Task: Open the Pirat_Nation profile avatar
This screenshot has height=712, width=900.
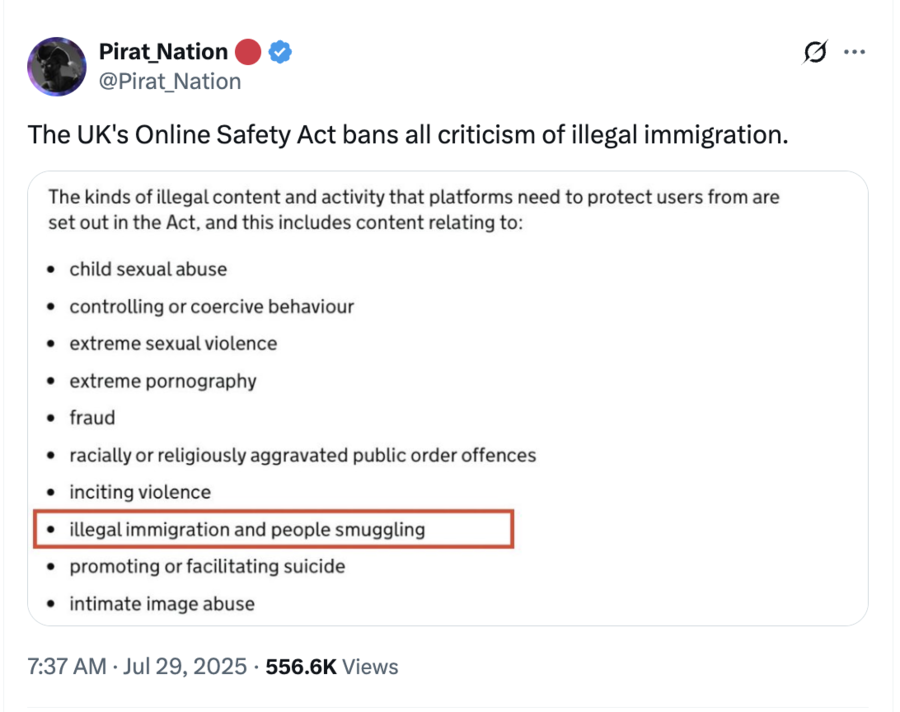Action: (x=56, y=67)
